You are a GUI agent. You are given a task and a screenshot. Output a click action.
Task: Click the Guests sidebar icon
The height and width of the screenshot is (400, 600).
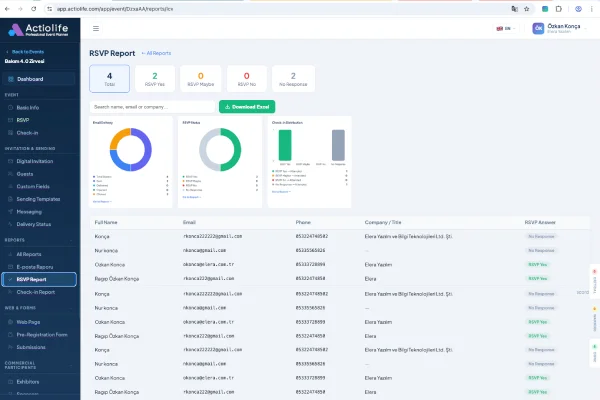[x=9, y=173]
